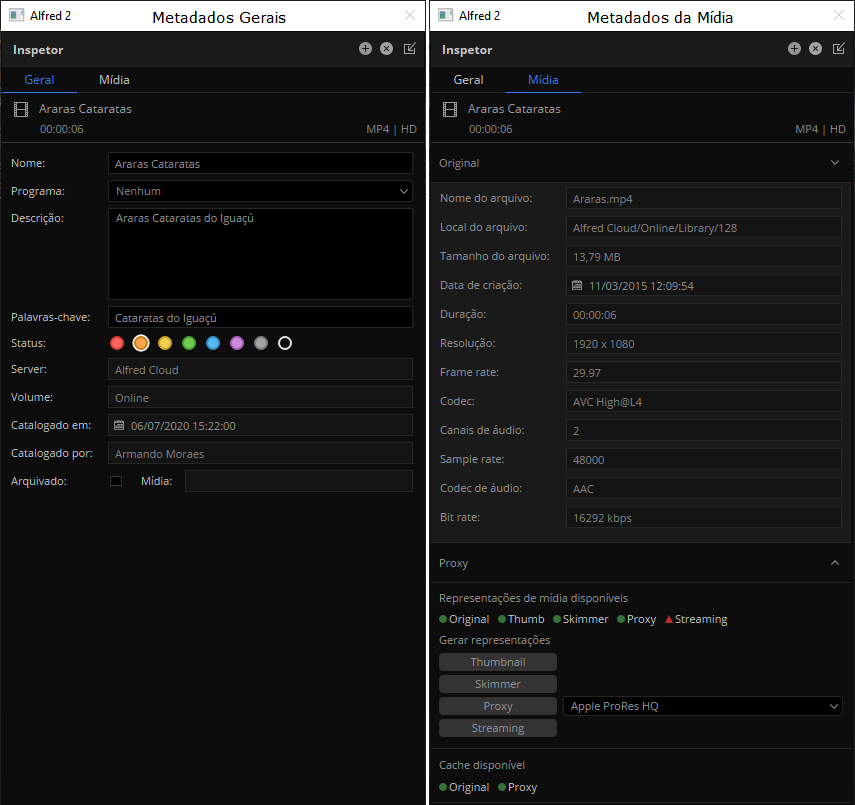Select the green status color

point(189,343)
